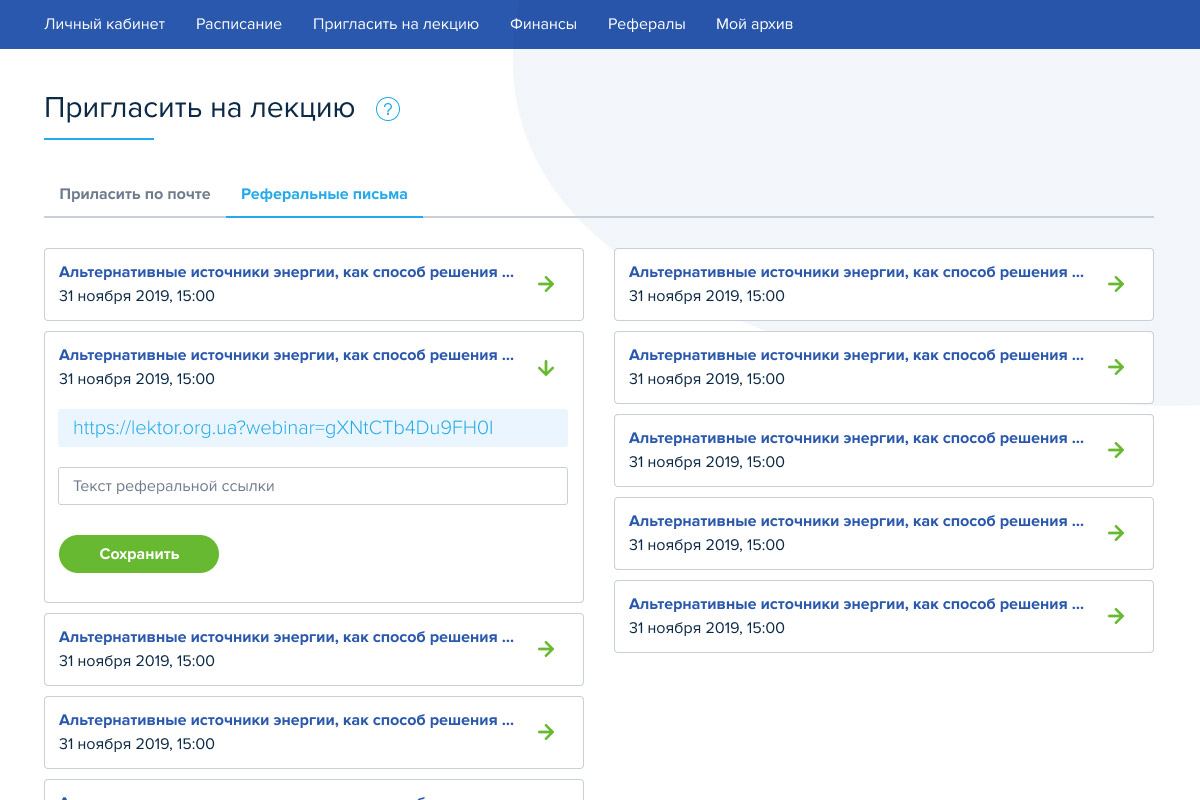Open the second lecture card in the right column
This screenshot has height=800, width=1200.
tap(1116, 367)
